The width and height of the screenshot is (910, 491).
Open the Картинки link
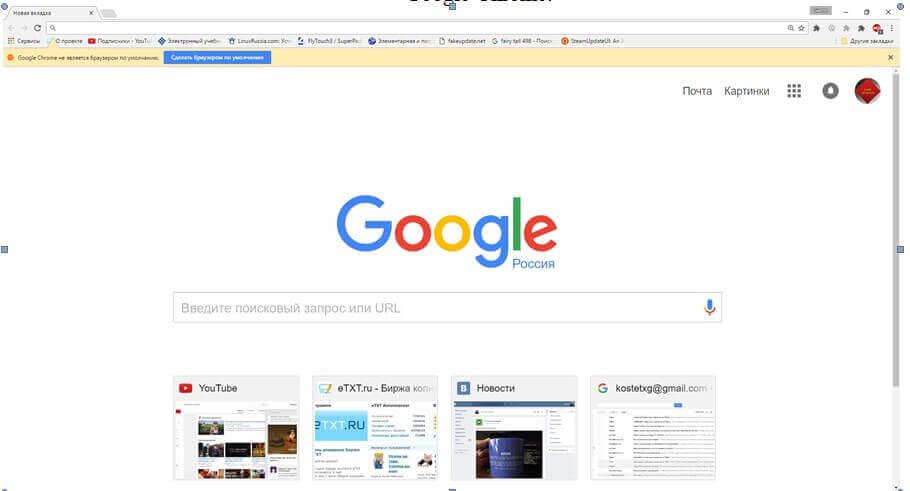[x=747, y=91]
